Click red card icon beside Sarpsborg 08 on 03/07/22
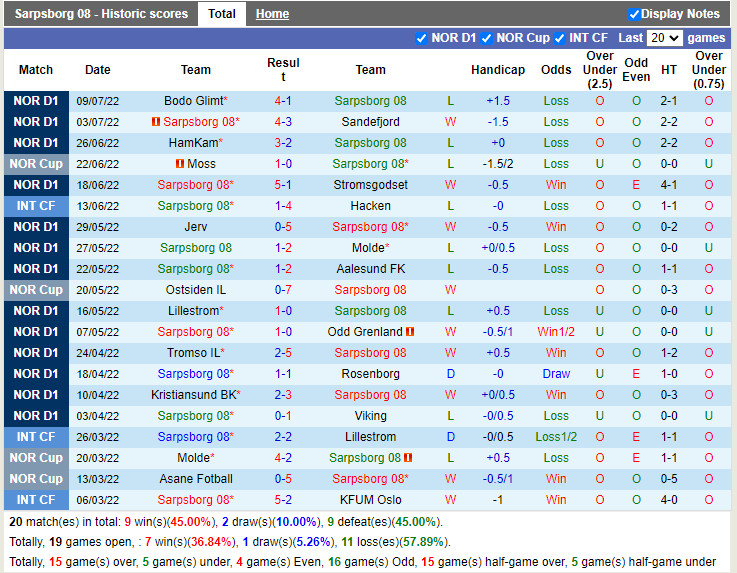The height and width of the screenshot is (573, 737). click(156, 122)
